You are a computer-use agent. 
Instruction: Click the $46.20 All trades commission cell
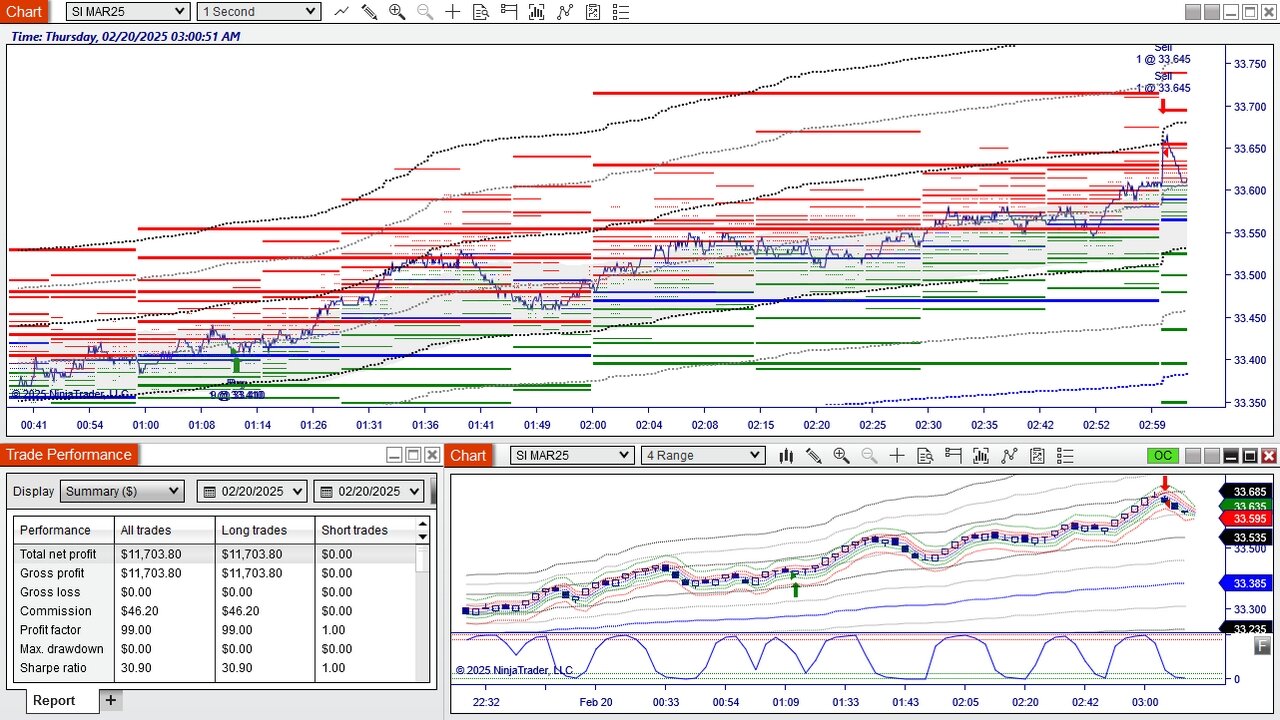(139, 611)
